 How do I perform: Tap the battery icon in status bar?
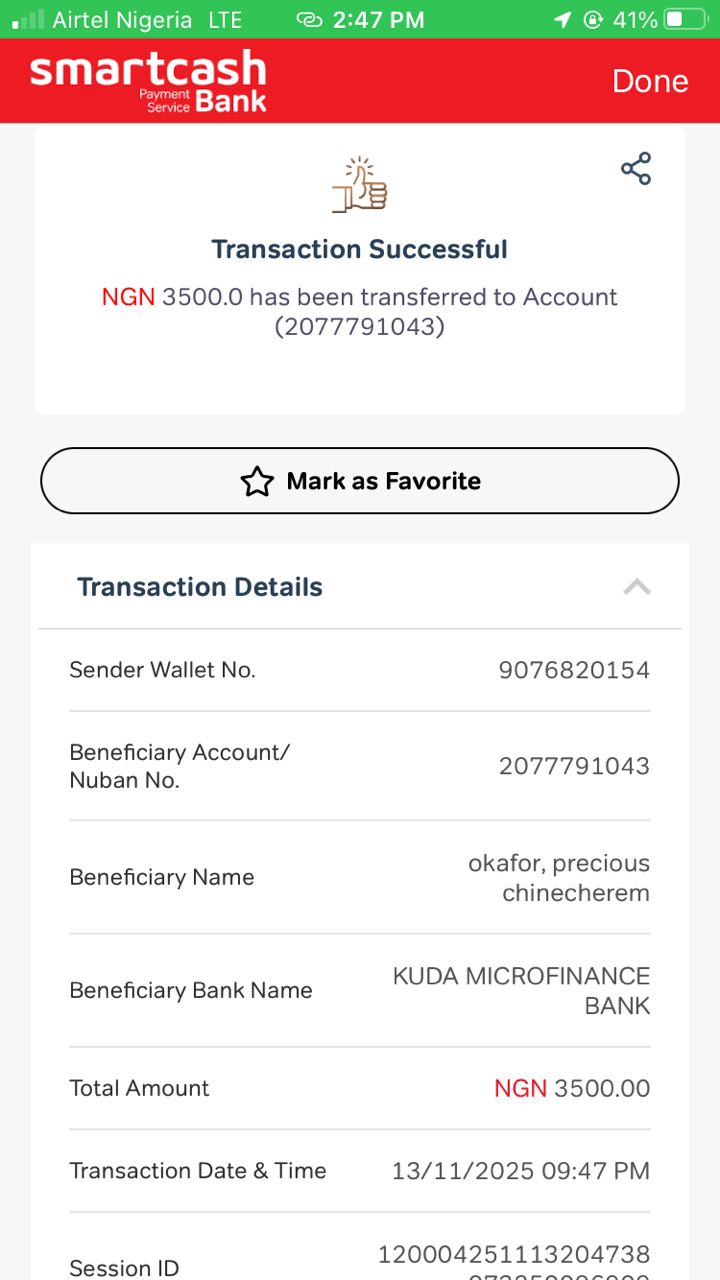686,19
